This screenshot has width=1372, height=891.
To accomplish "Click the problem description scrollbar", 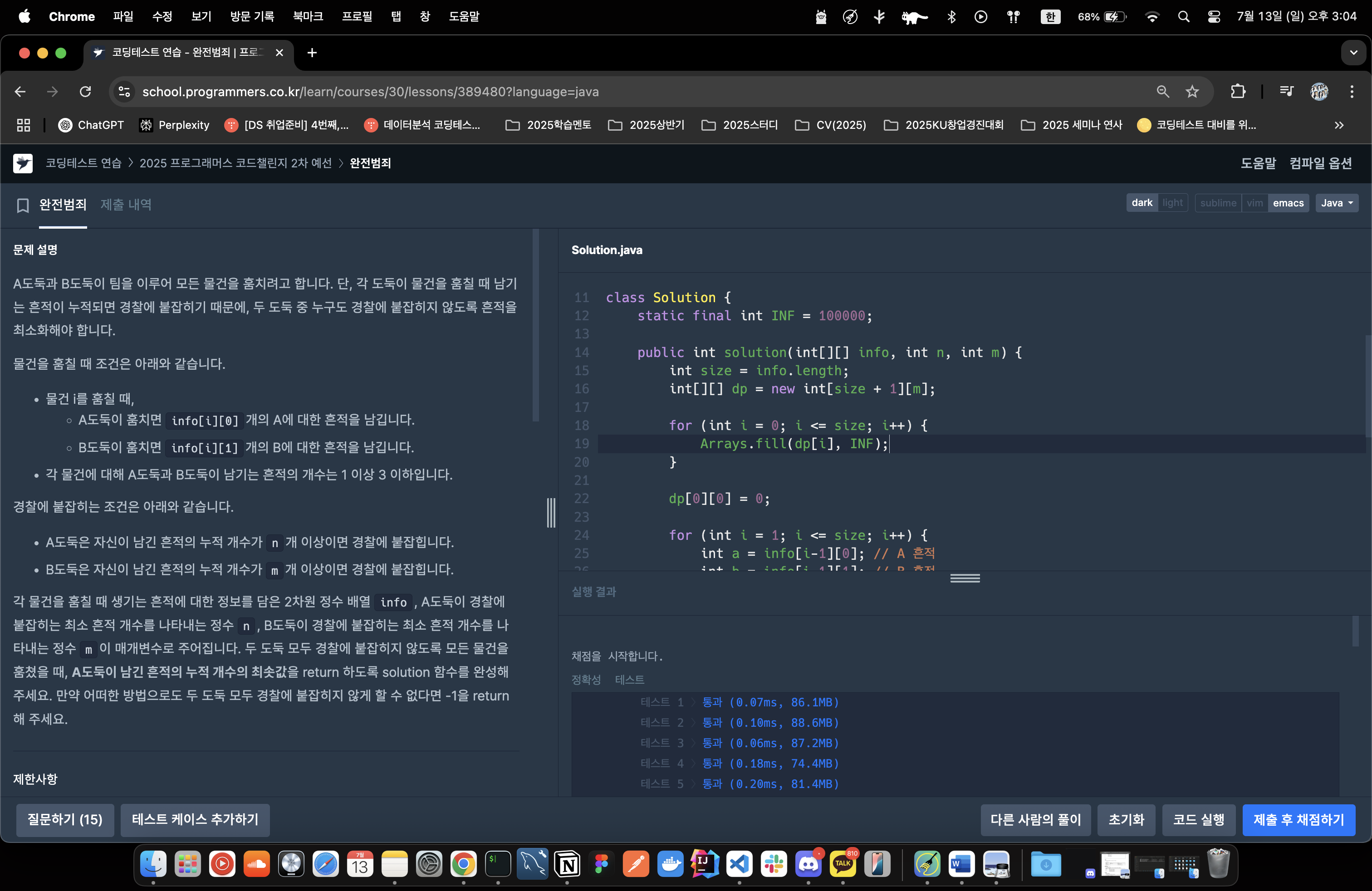I will click(535, 326).
